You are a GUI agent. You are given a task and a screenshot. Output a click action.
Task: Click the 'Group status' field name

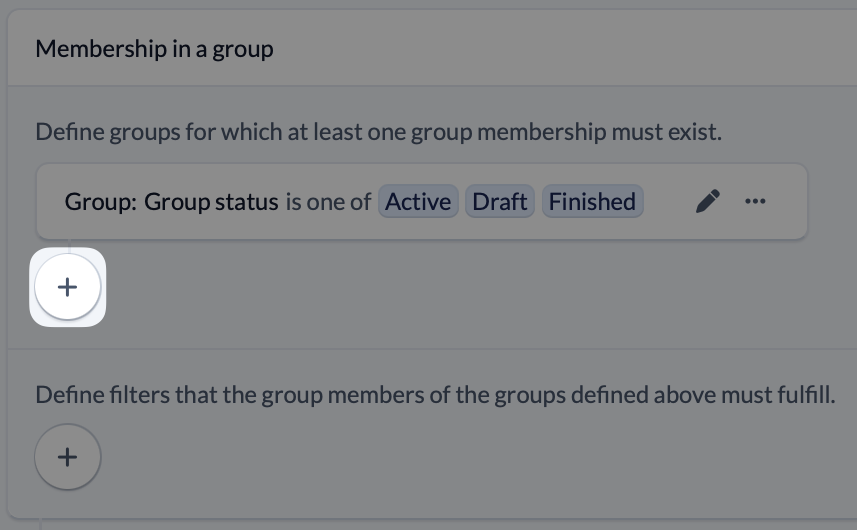click(x=211, y=202)
